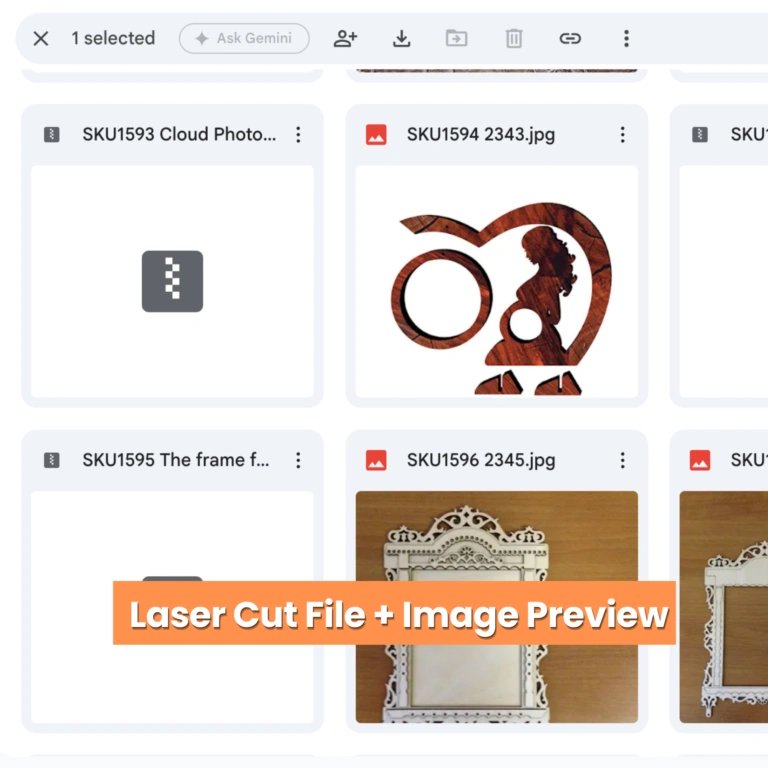Click image icon on partially visible bottom-right card
The height and width of the screenshot is (768, 768).
tap(700, 460)
